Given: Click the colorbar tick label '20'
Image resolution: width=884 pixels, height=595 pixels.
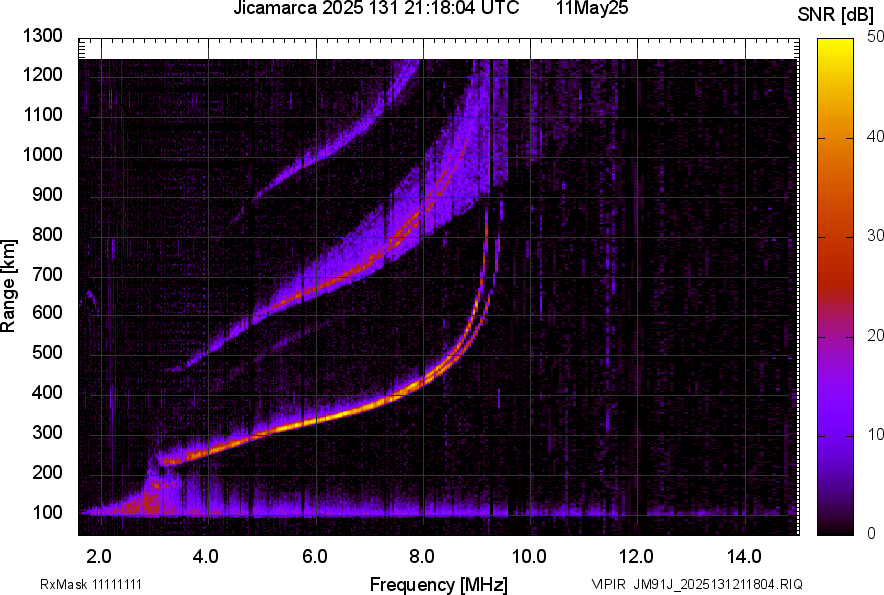Looking at the screenshot, I should (x=876, y=336).
